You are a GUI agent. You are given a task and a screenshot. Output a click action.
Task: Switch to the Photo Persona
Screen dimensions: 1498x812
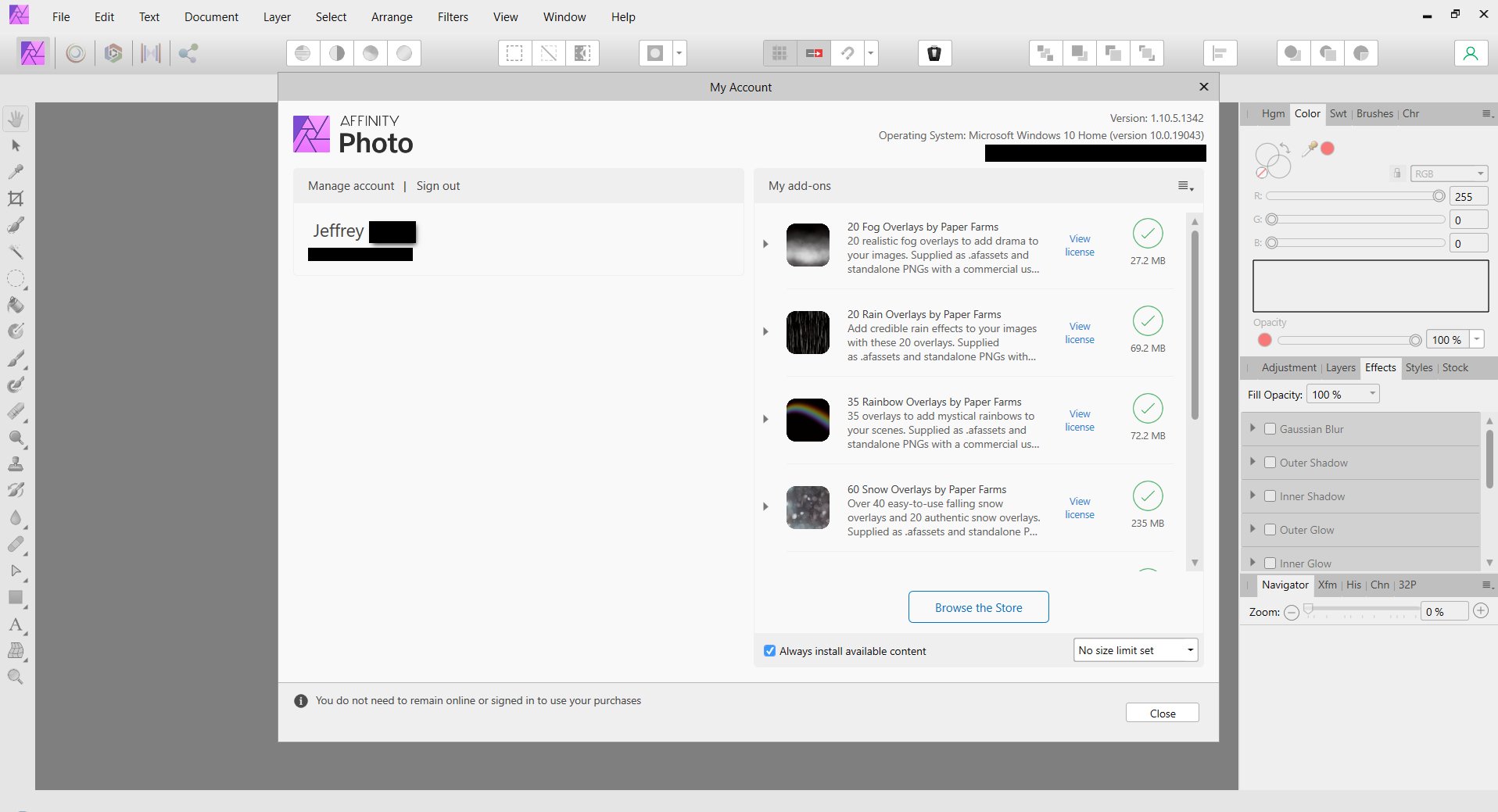33,53
